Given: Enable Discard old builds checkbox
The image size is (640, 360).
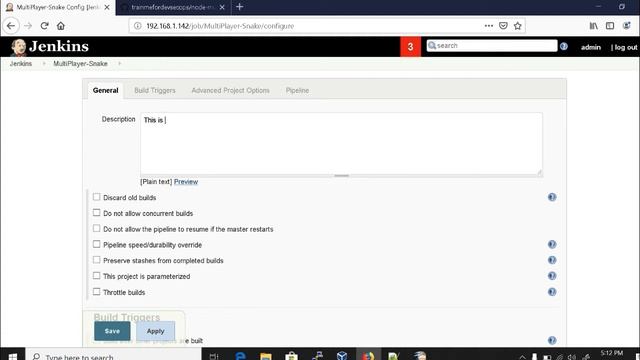Looking at the screenshot, I should [96, 197].
